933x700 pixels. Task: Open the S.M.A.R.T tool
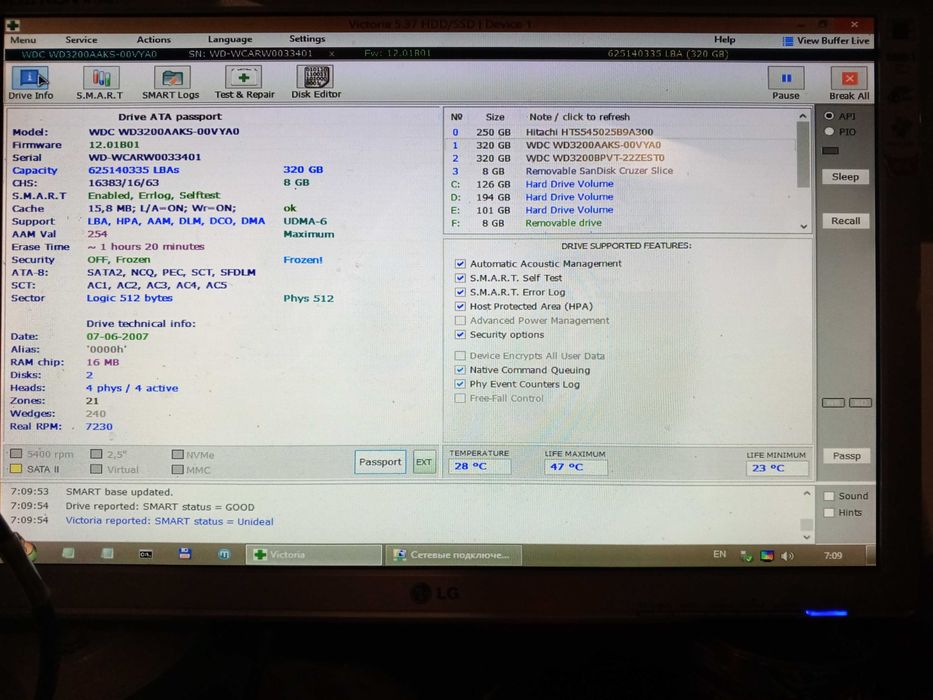(x=100, y=83)
